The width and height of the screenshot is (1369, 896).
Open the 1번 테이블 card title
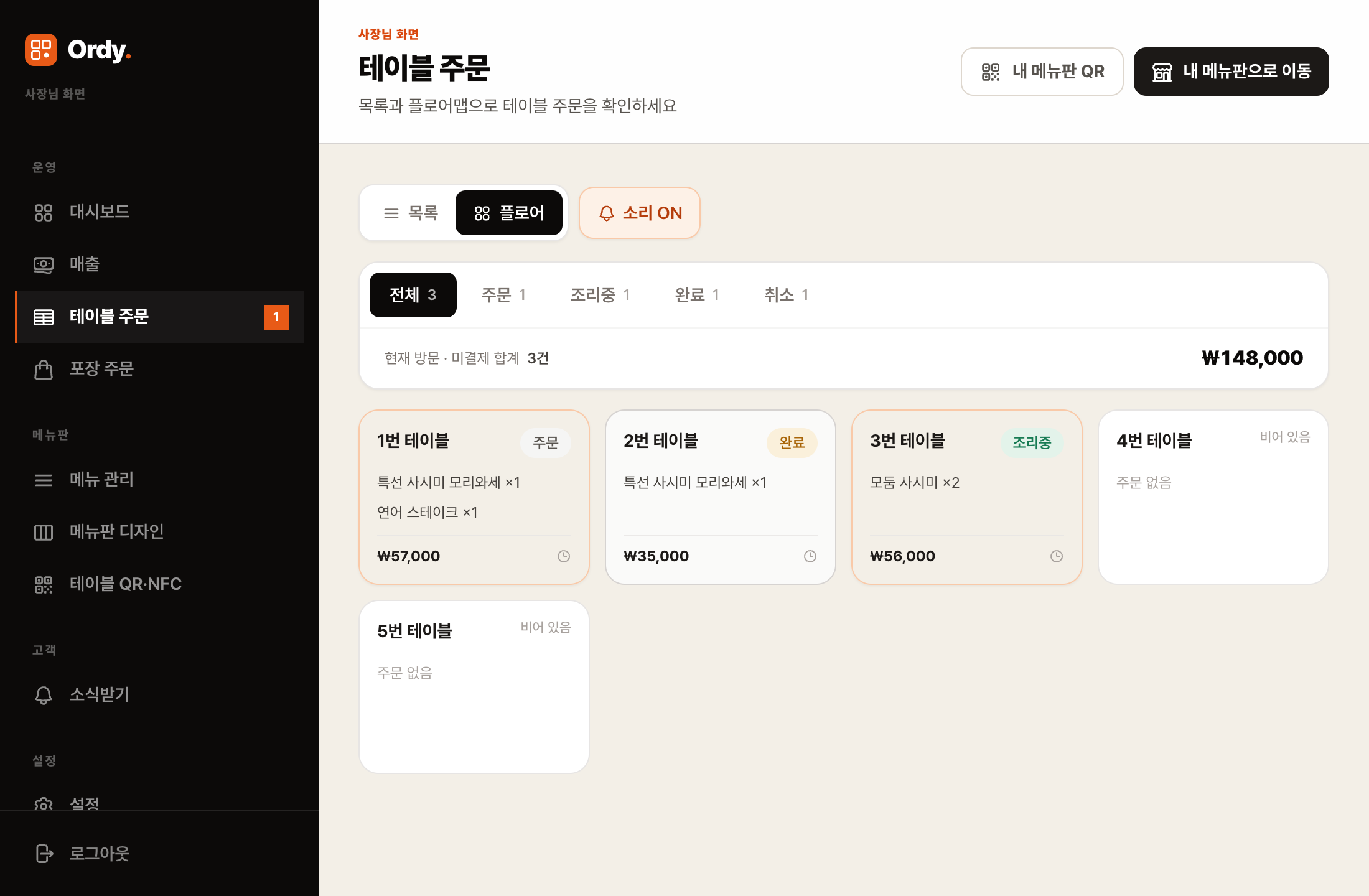click(413, 441)
